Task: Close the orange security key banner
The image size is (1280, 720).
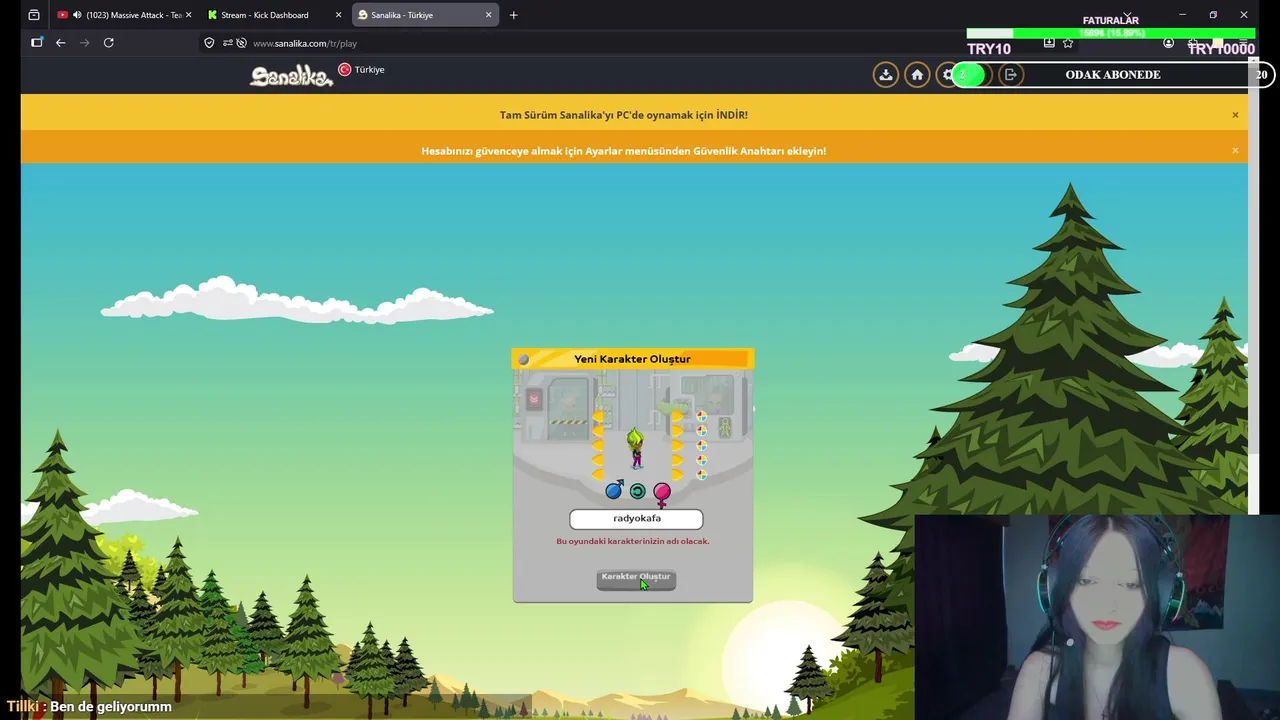Action: (1235, 151)
